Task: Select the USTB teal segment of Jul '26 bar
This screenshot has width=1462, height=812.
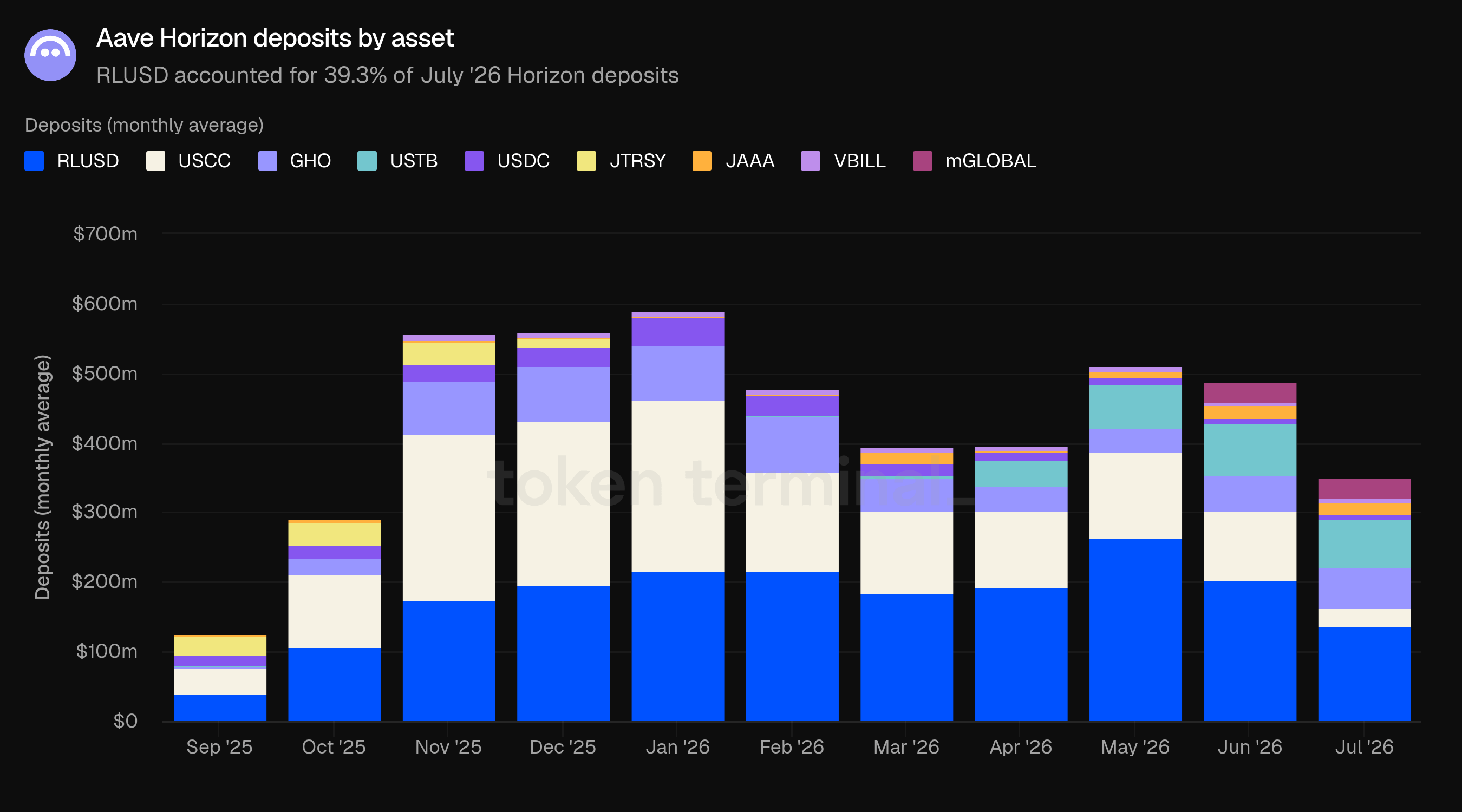Action: click(1365, 544)
